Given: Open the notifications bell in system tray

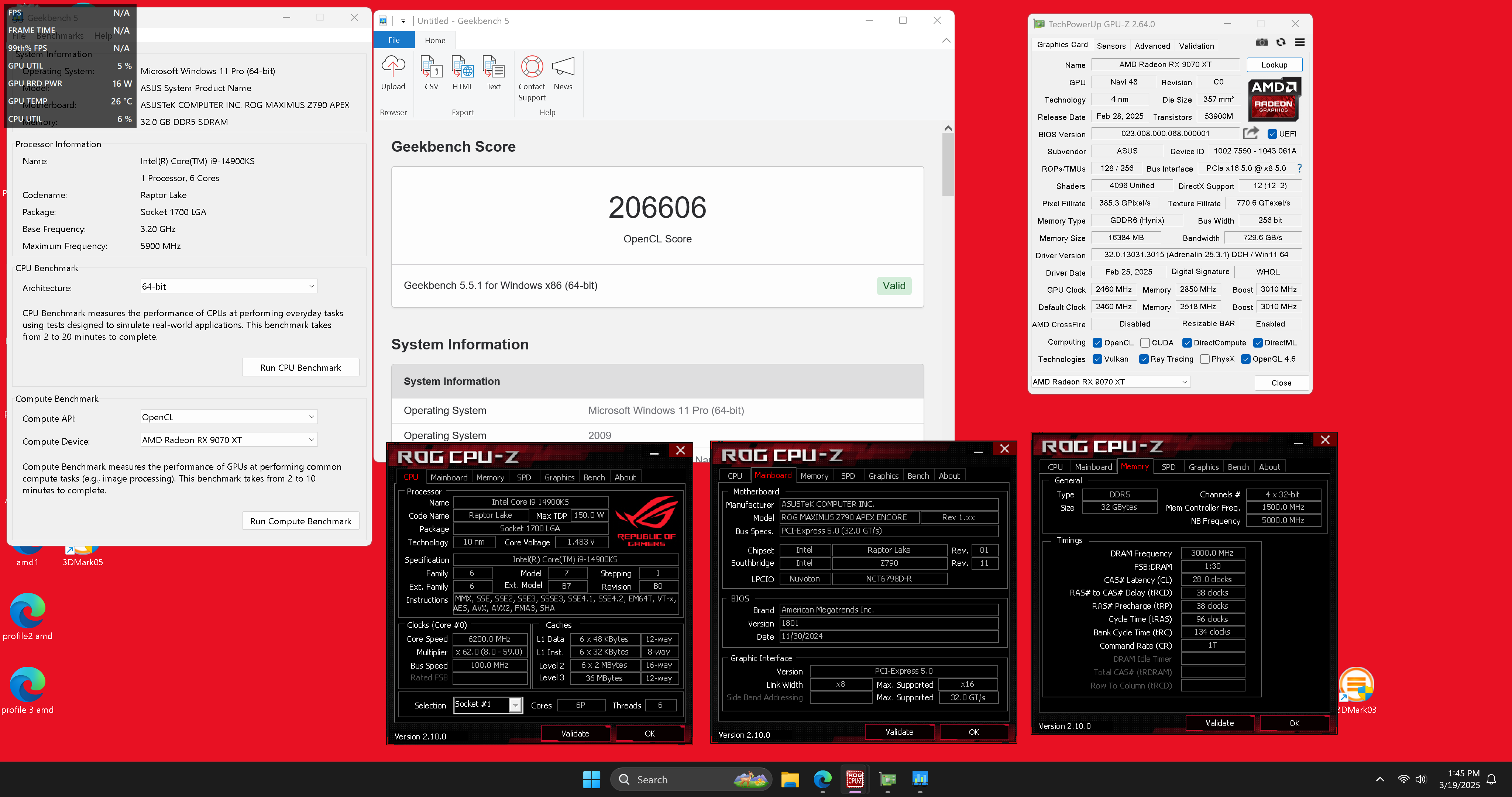Looking at the screenshot, I should click(1491, 779).
